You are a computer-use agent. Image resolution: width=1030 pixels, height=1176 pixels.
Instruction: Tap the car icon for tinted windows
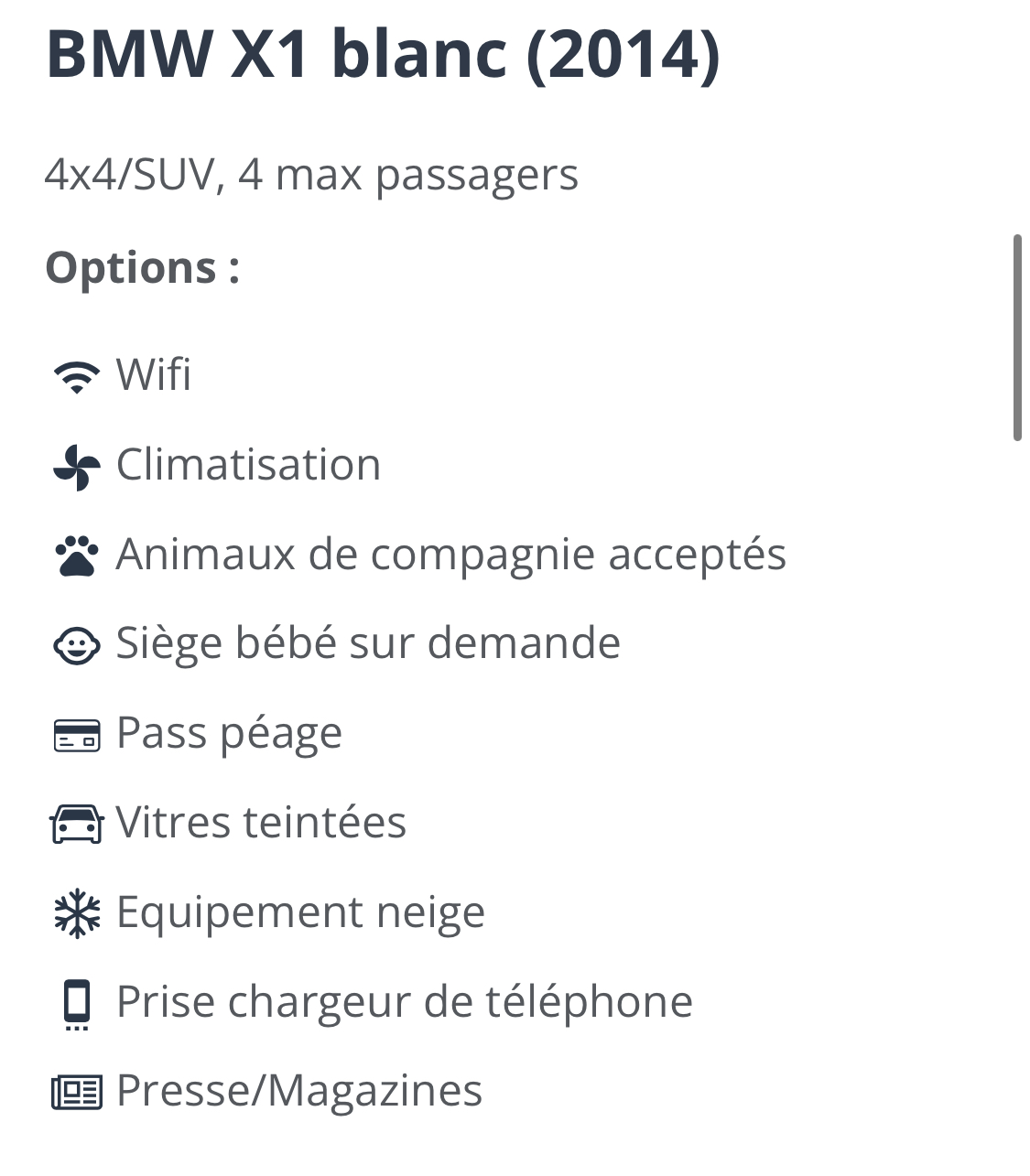77,824
